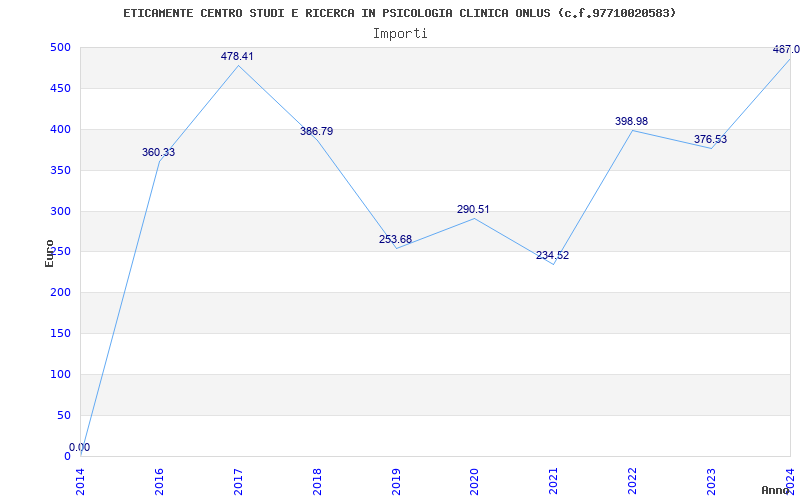Click the Importi chart subtitle
This screenshot has height=500, width=800.
(x=400, y=34)
